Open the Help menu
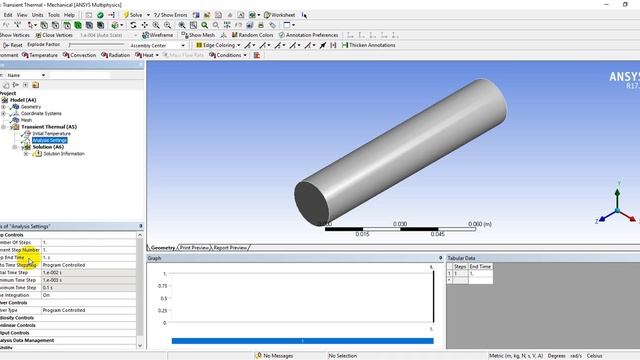640x360 pixels. (69, 15)
